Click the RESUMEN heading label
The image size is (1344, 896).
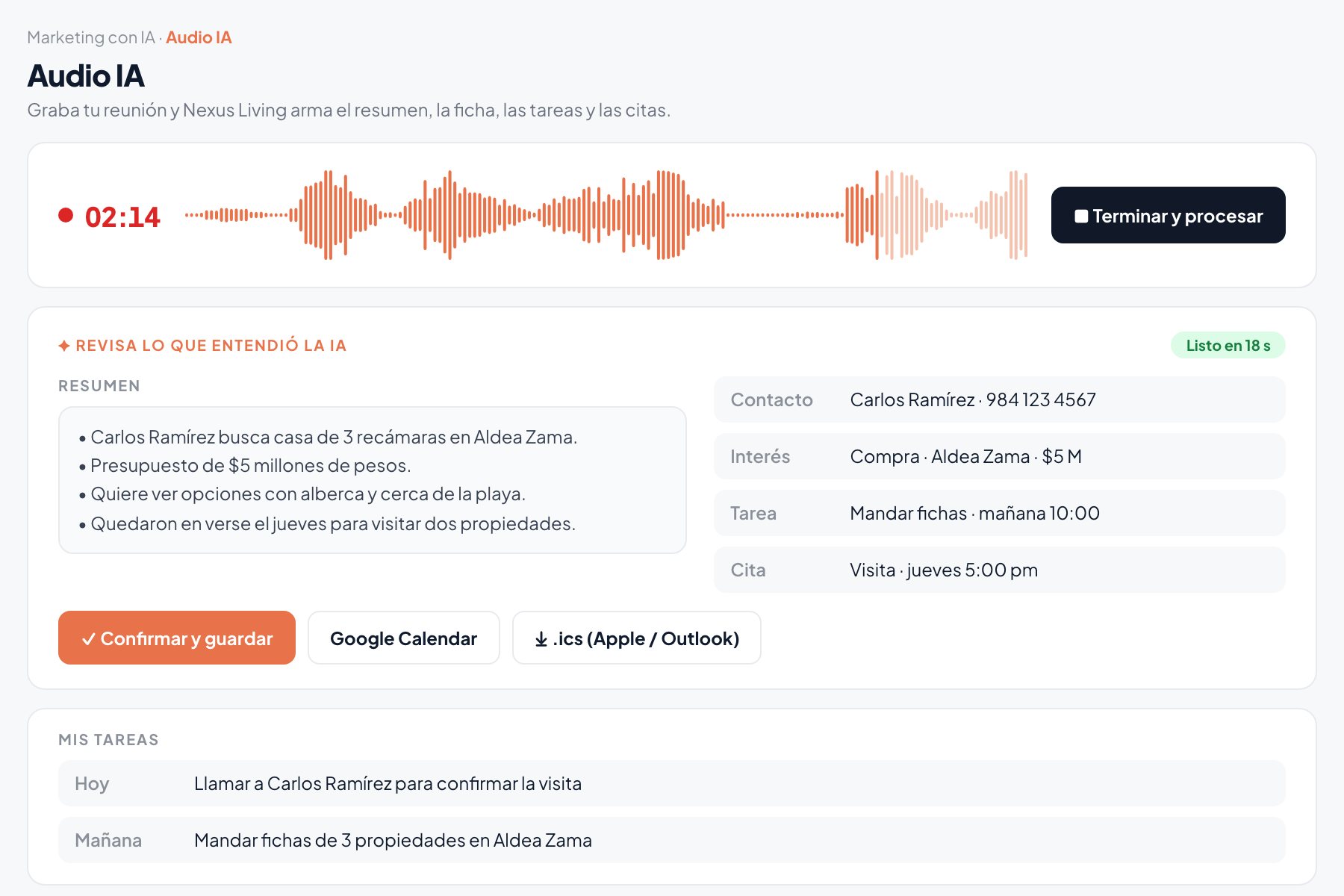tap(99, 386)
